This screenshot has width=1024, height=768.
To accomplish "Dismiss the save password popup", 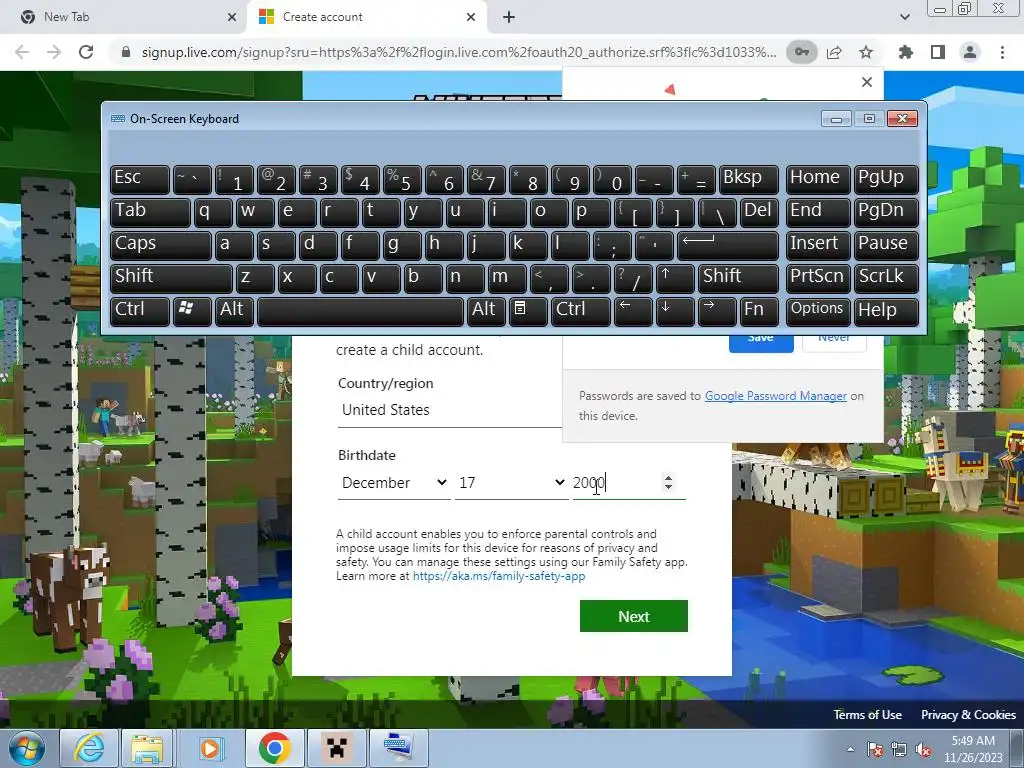I will (867, 82).
